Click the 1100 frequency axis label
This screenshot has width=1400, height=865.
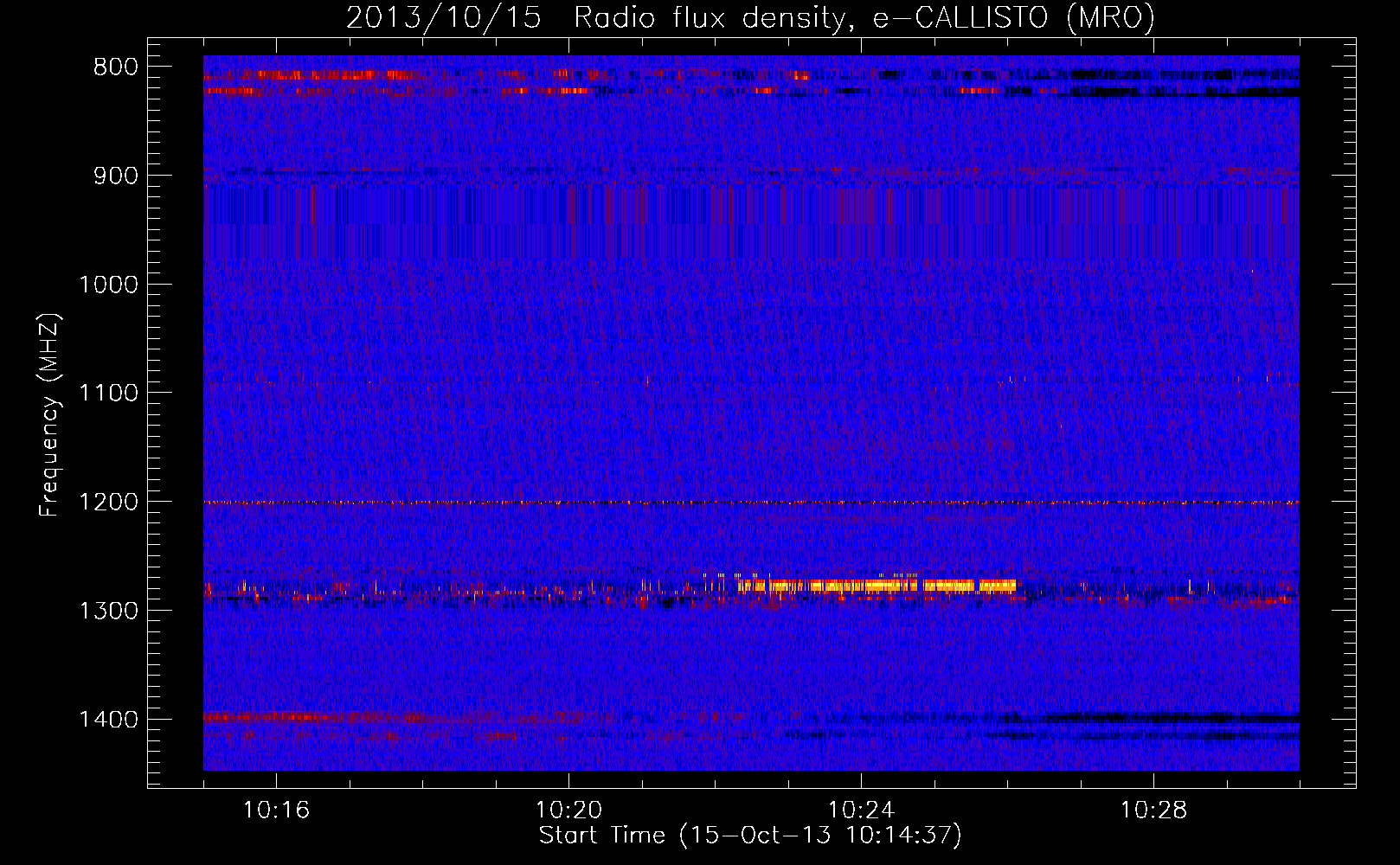coord(108,393)
